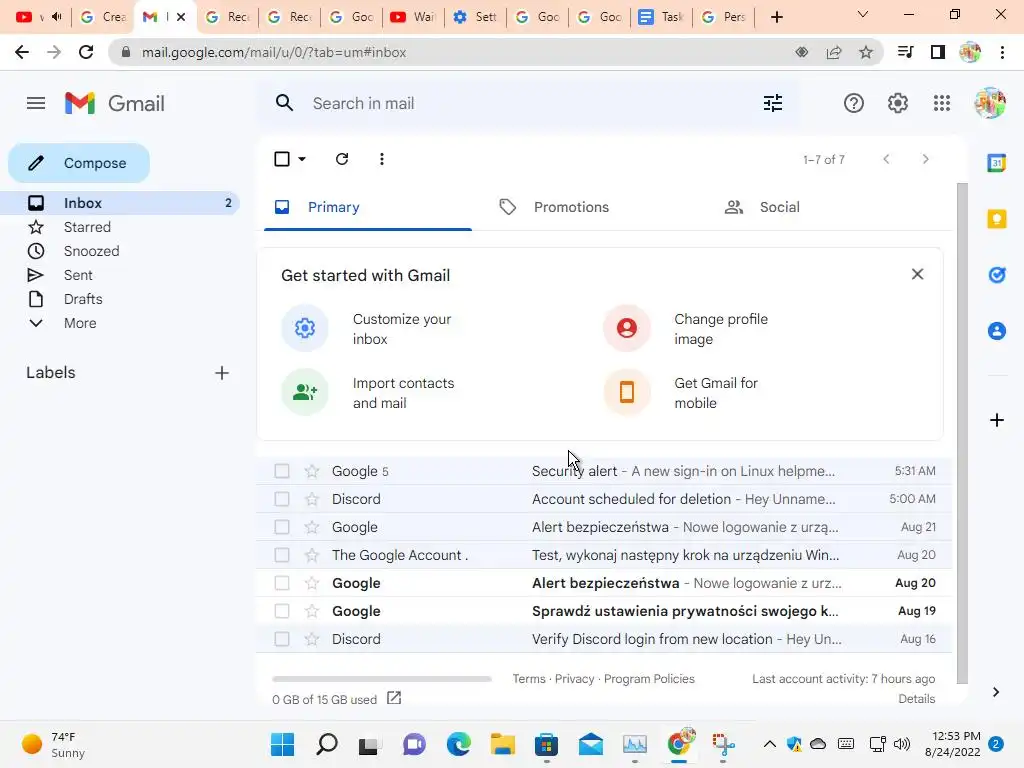Click the search magnifier icon
The image size is (1024, 768).
pyautogui.click(x=284, y=103)
